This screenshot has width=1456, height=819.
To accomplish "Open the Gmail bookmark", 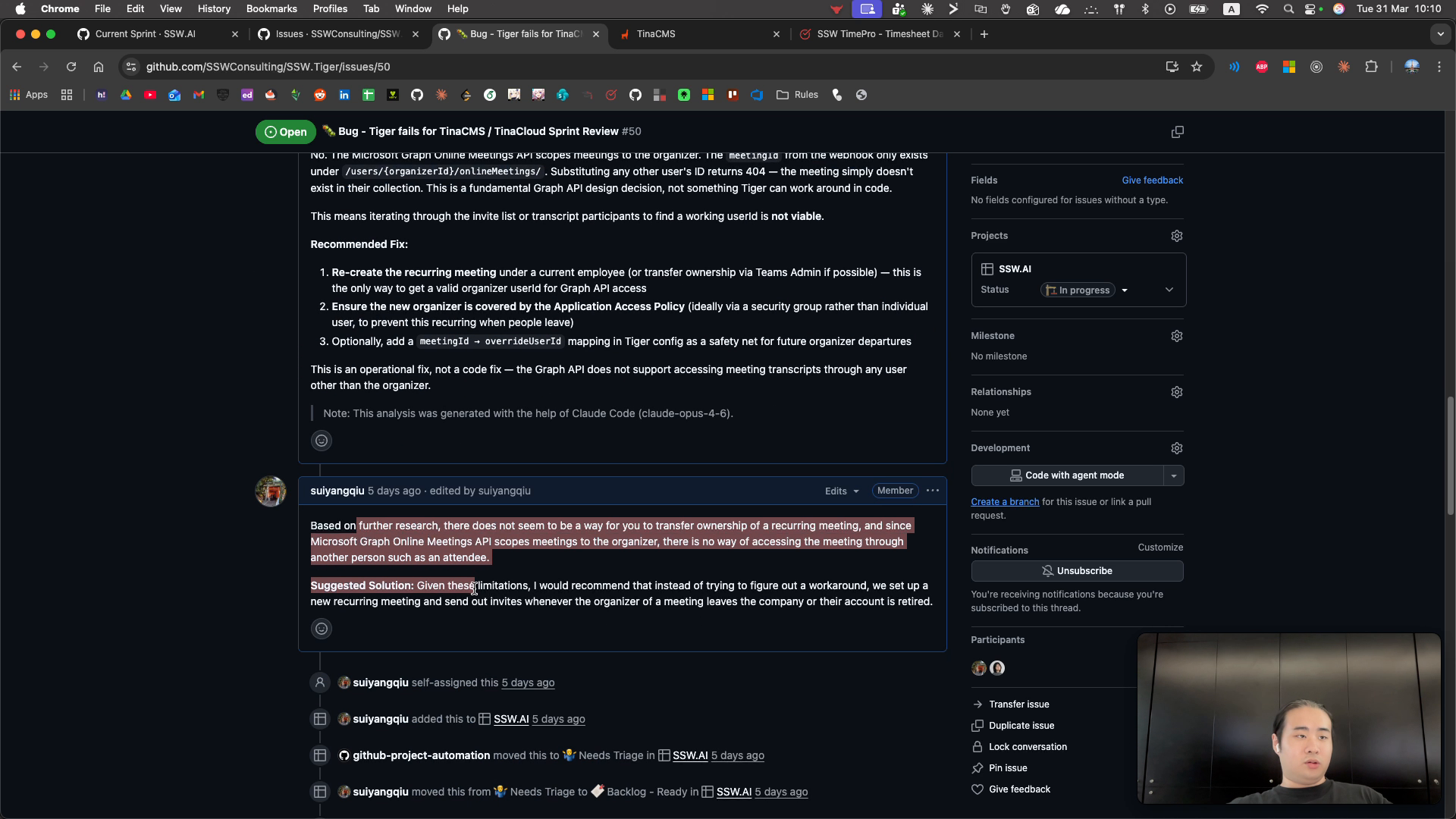I will coord(199,95).
